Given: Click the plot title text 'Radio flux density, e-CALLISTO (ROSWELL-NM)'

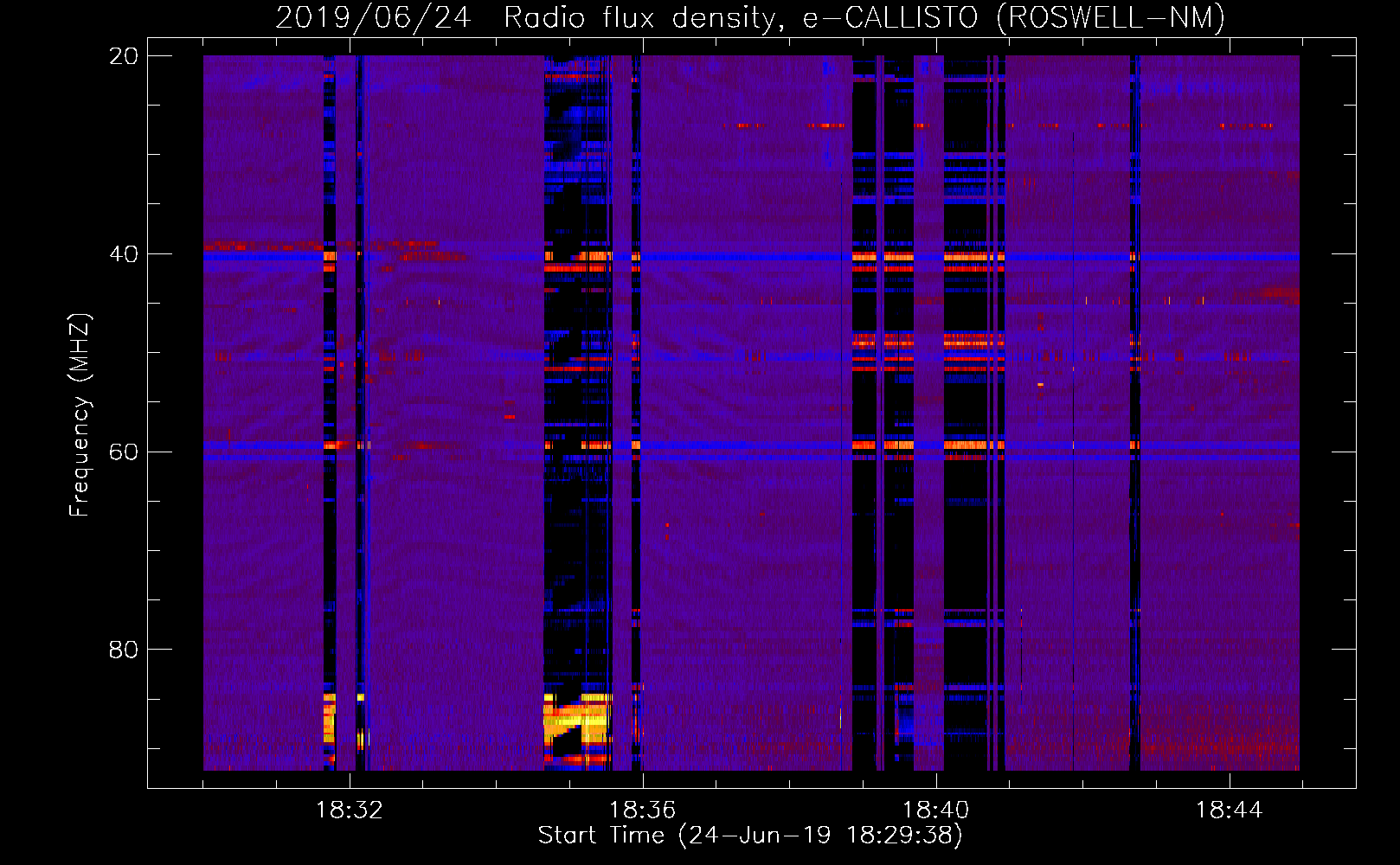Looking at the screenshot, I should point(864,17).
